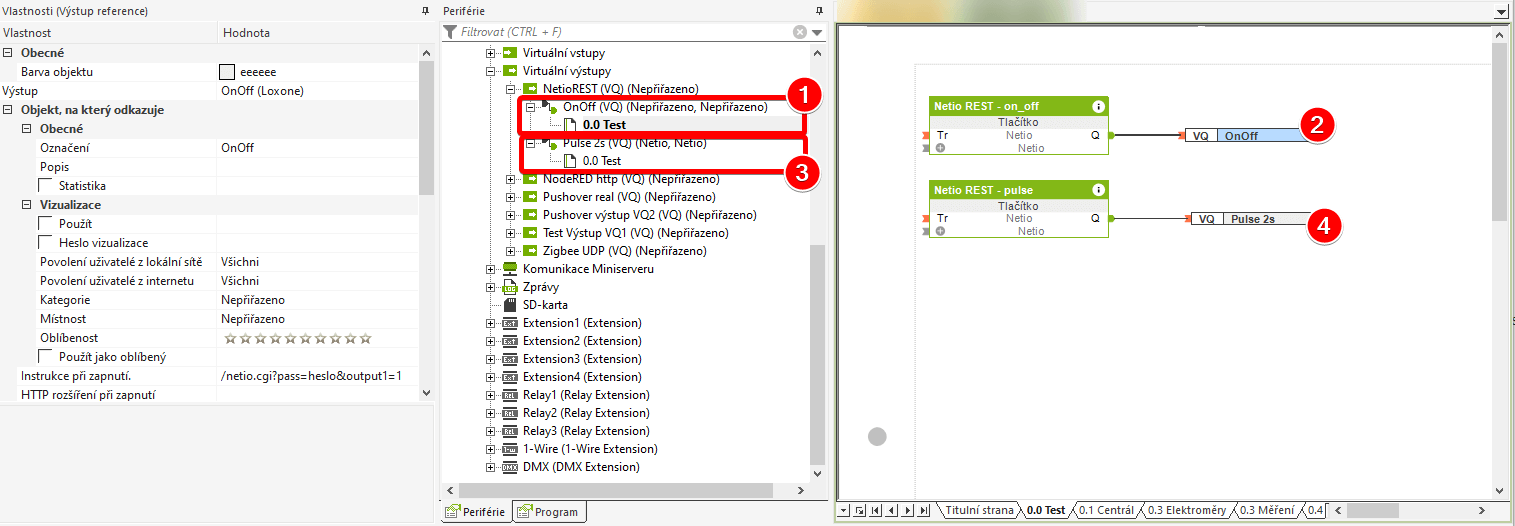Click the DMX extension icon
The image size is (1515, 526).
(510, 467)
